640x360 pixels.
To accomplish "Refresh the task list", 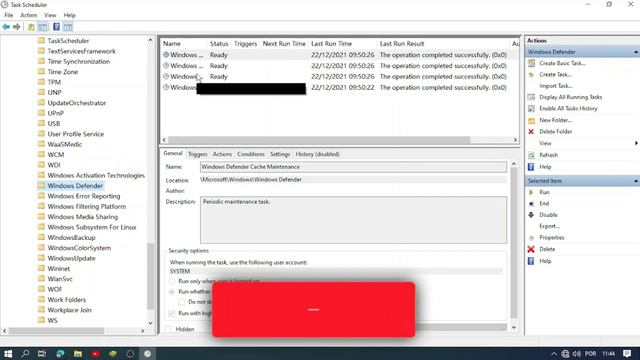I will [x=548, y=155].
